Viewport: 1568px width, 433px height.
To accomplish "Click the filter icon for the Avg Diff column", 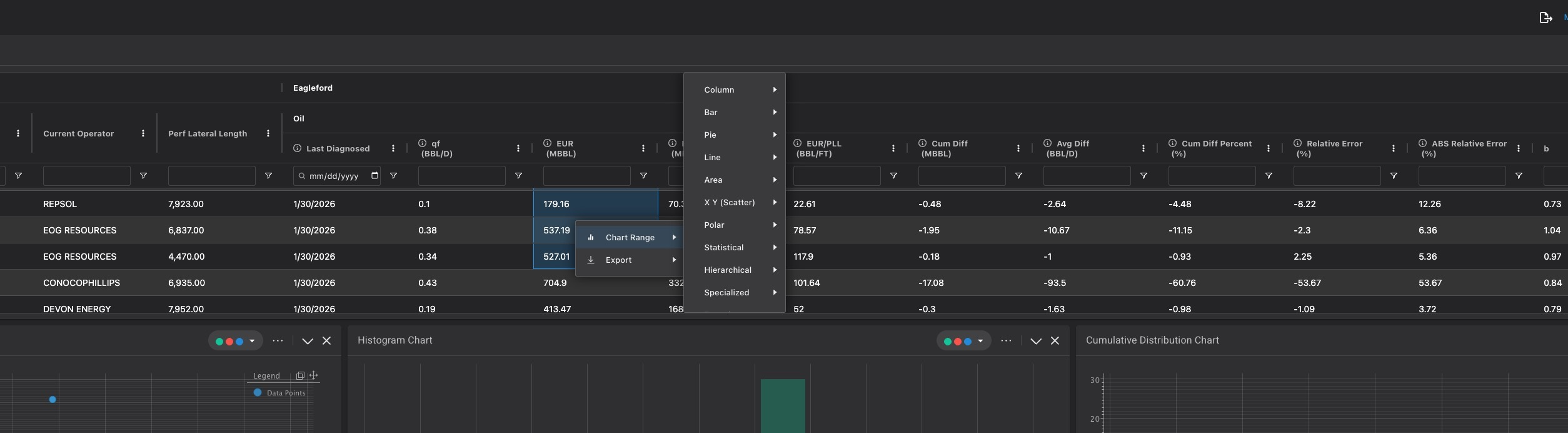I will (x=1143, y=176).
